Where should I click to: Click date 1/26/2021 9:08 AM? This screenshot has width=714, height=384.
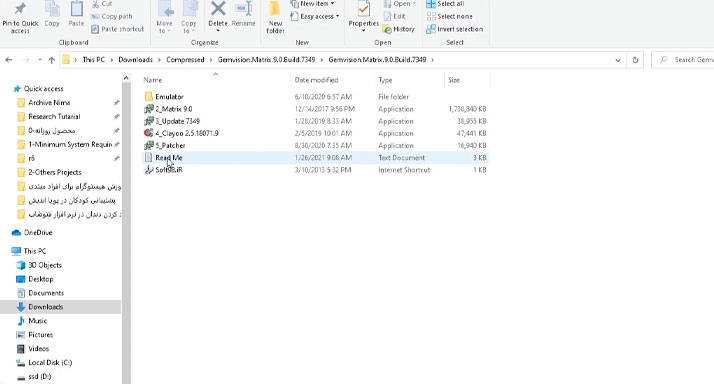point(323,158)
